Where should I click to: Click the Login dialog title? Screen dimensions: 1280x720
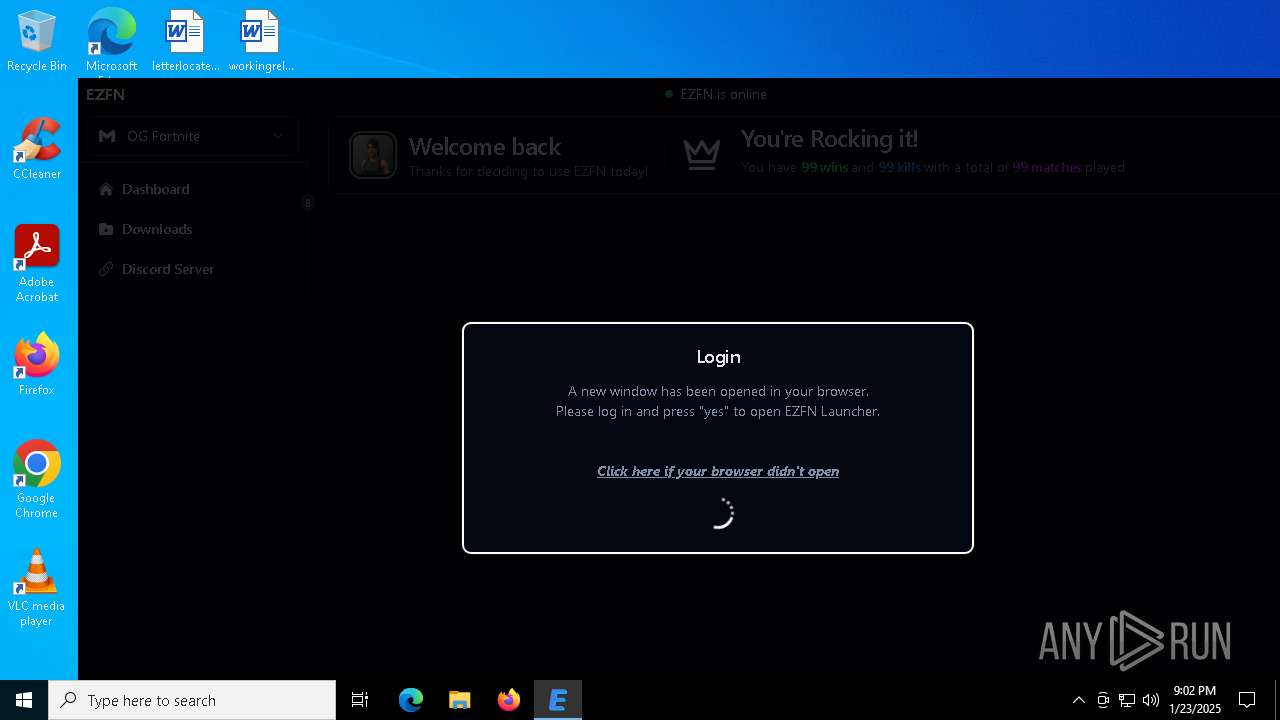[x=718, y=357]
